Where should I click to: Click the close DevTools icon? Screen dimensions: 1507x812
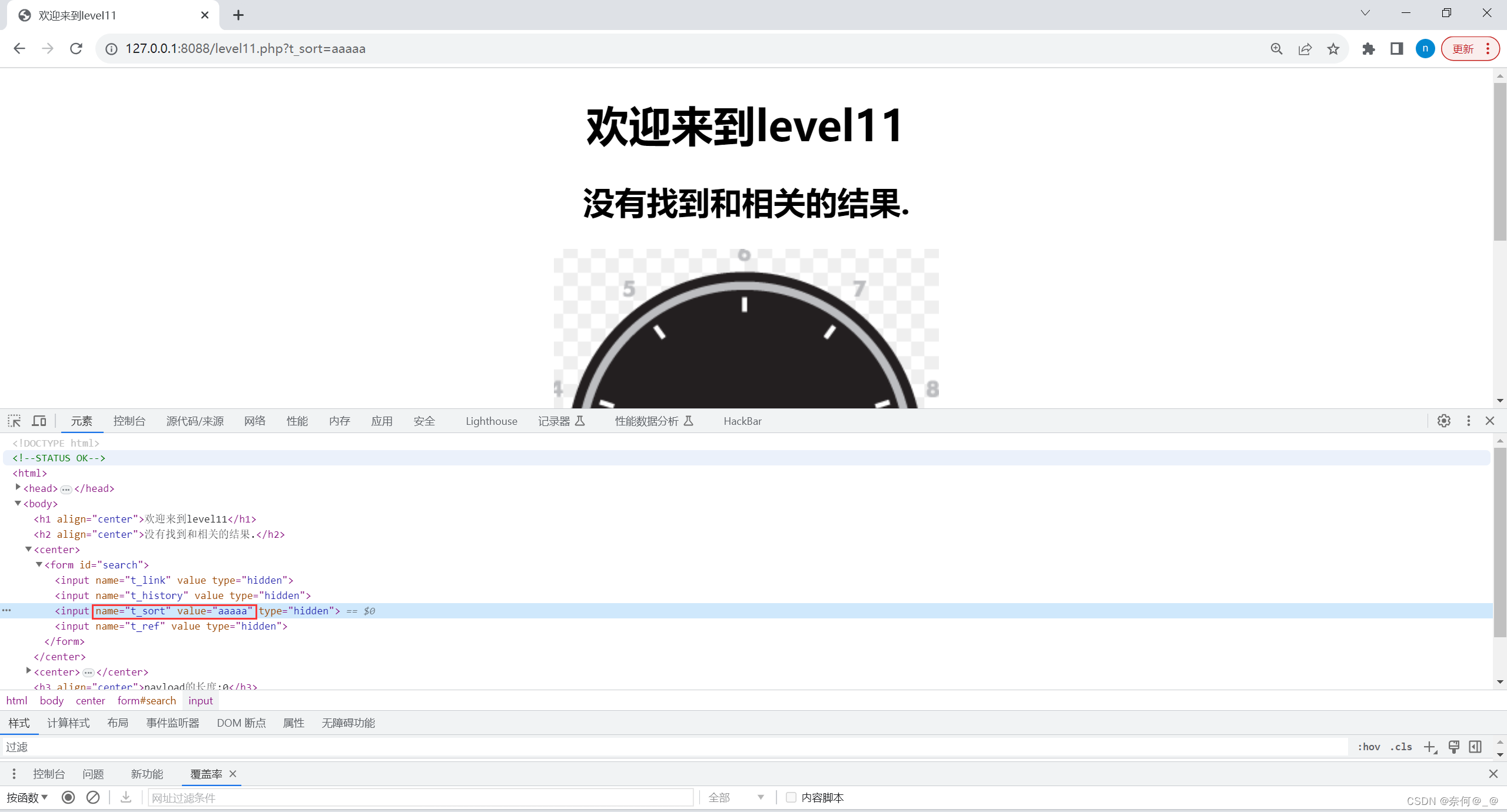coord(1491,420)
